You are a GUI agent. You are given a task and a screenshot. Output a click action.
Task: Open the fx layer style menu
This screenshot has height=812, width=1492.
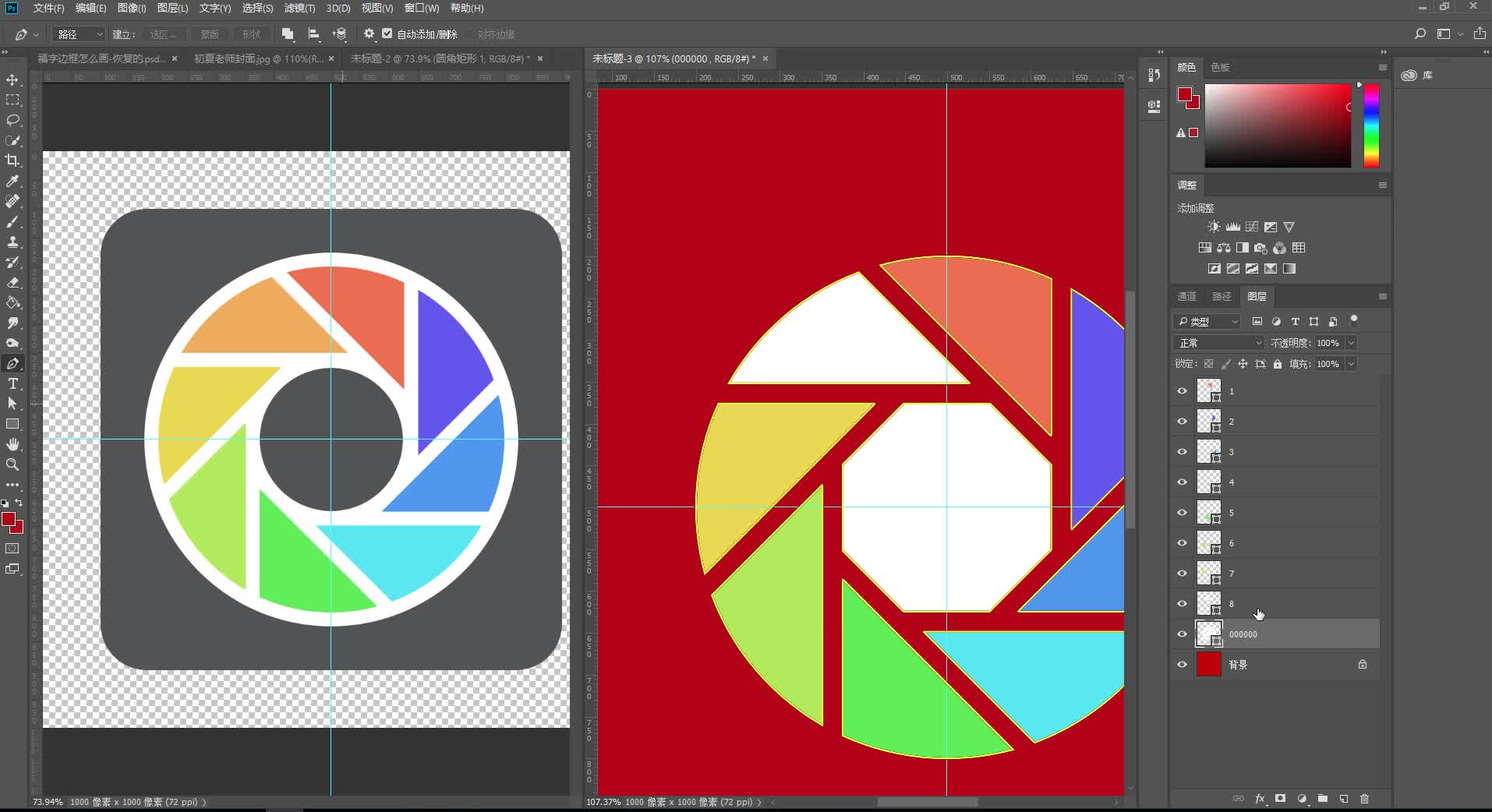click(1260, 799)
